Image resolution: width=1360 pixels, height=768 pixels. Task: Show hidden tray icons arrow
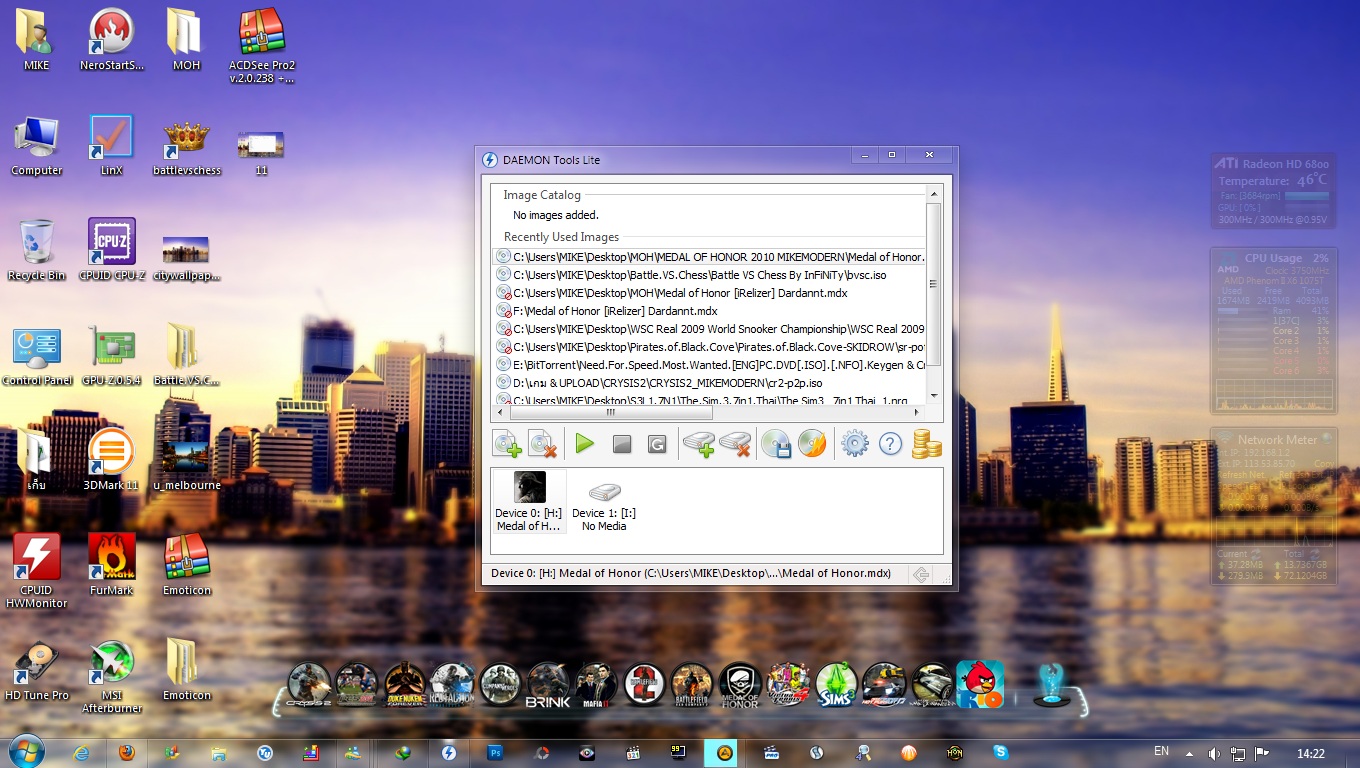[1189, 753]
